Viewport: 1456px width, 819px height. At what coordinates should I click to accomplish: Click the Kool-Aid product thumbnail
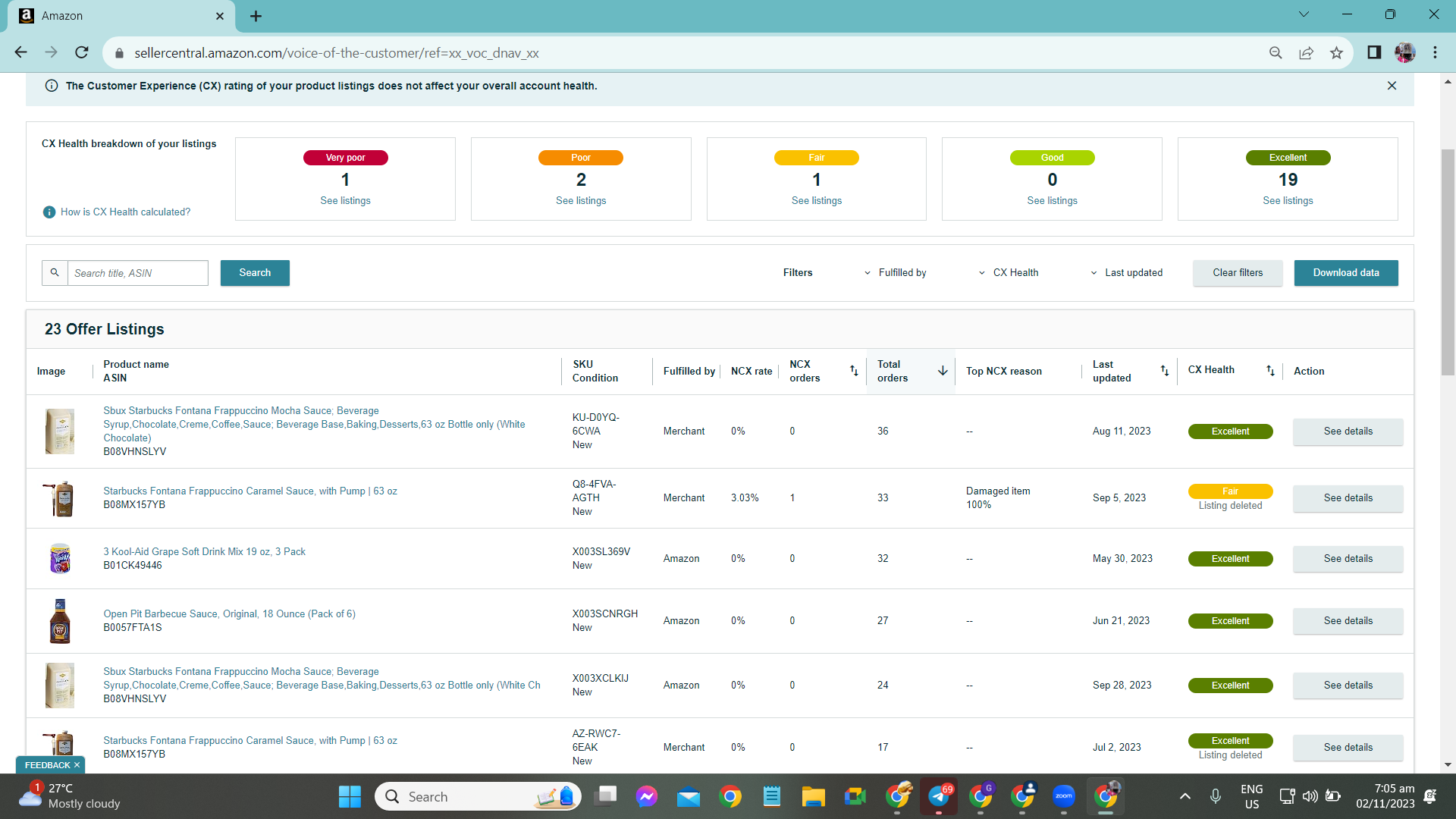click(60, 559)
